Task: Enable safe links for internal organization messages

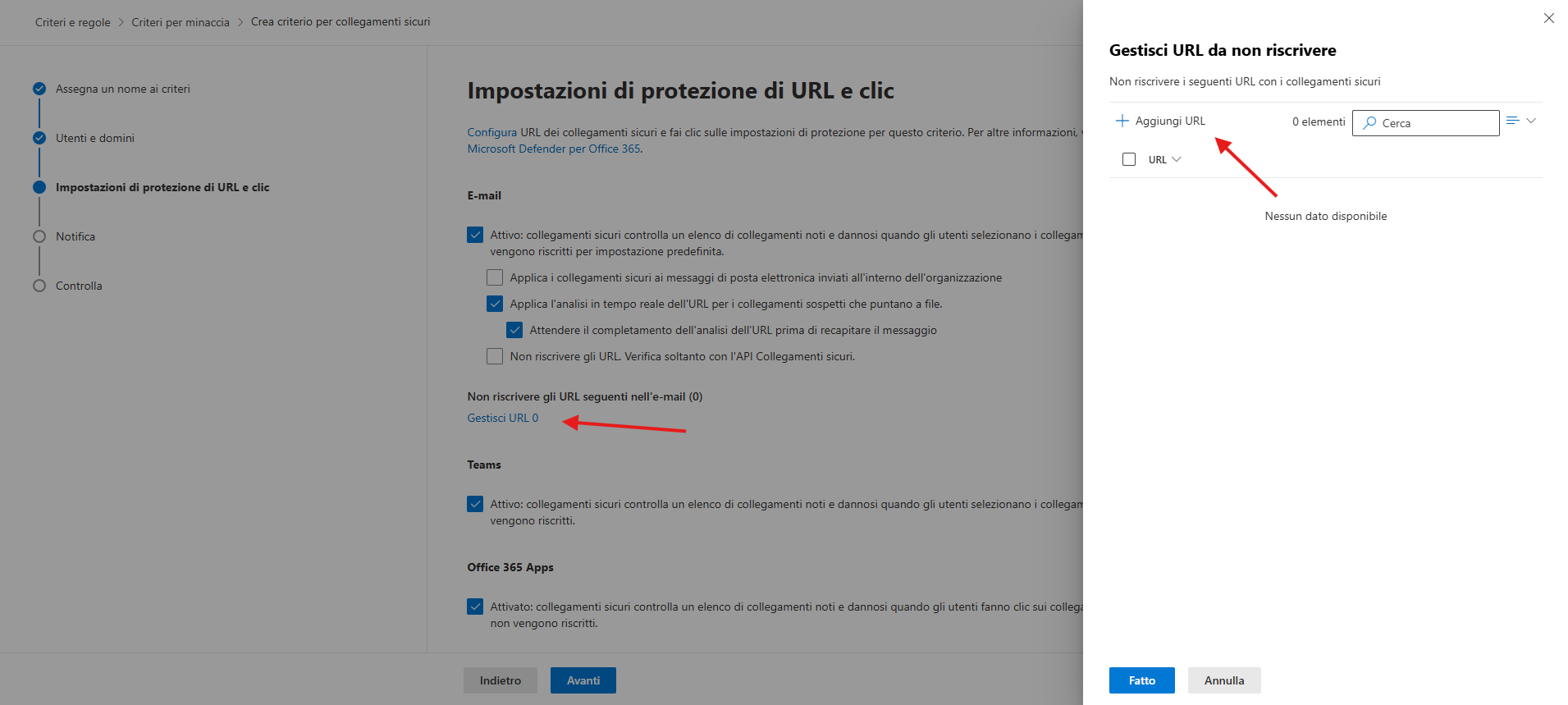Action: pos(495,277)
